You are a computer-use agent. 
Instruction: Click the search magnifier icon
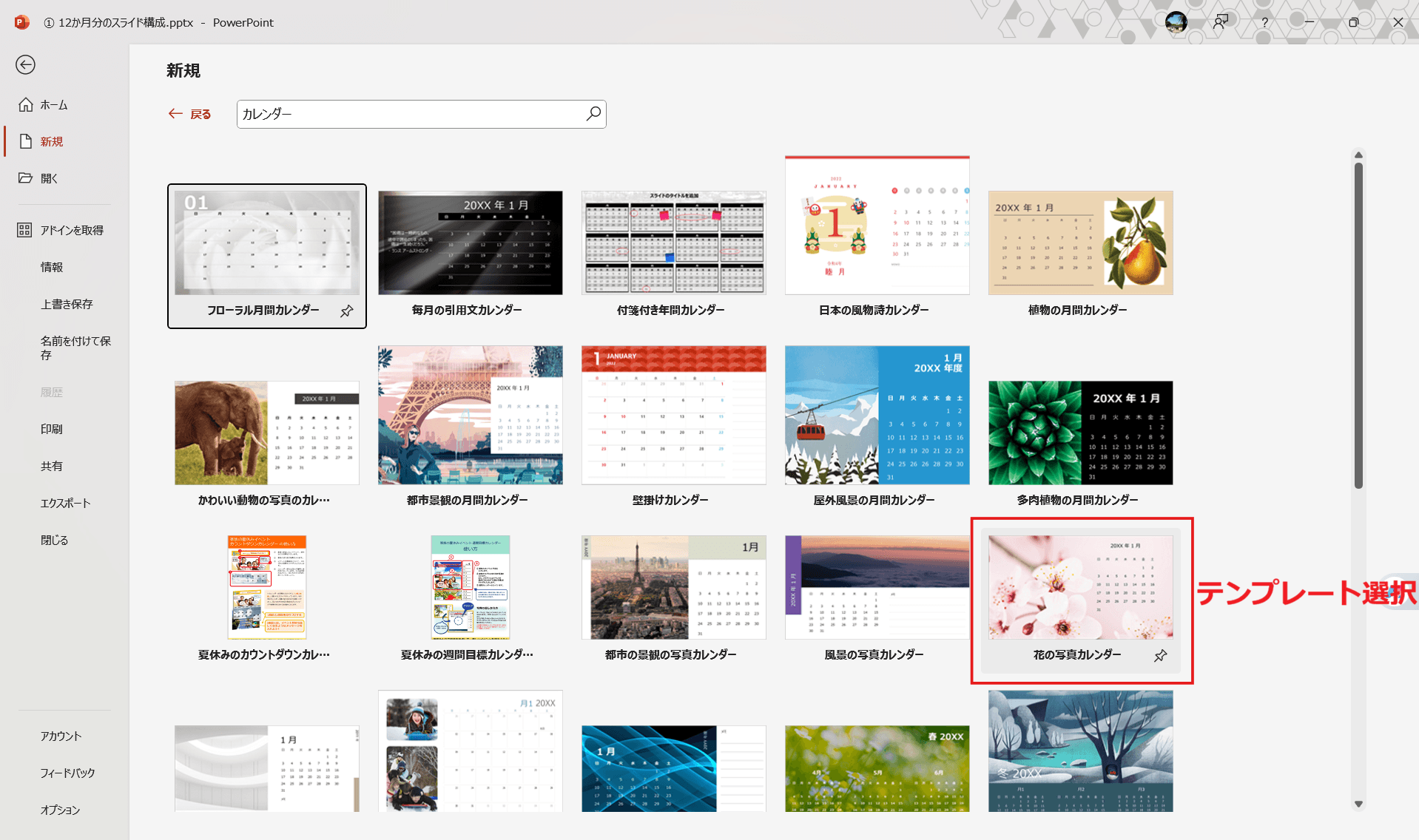pos(593,114)
